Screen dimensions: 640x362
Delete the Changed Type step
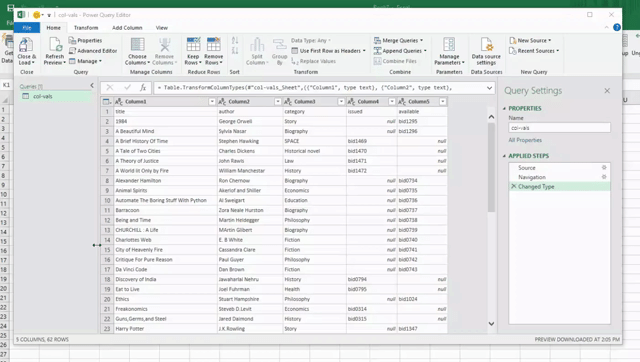tap(513, 186)
